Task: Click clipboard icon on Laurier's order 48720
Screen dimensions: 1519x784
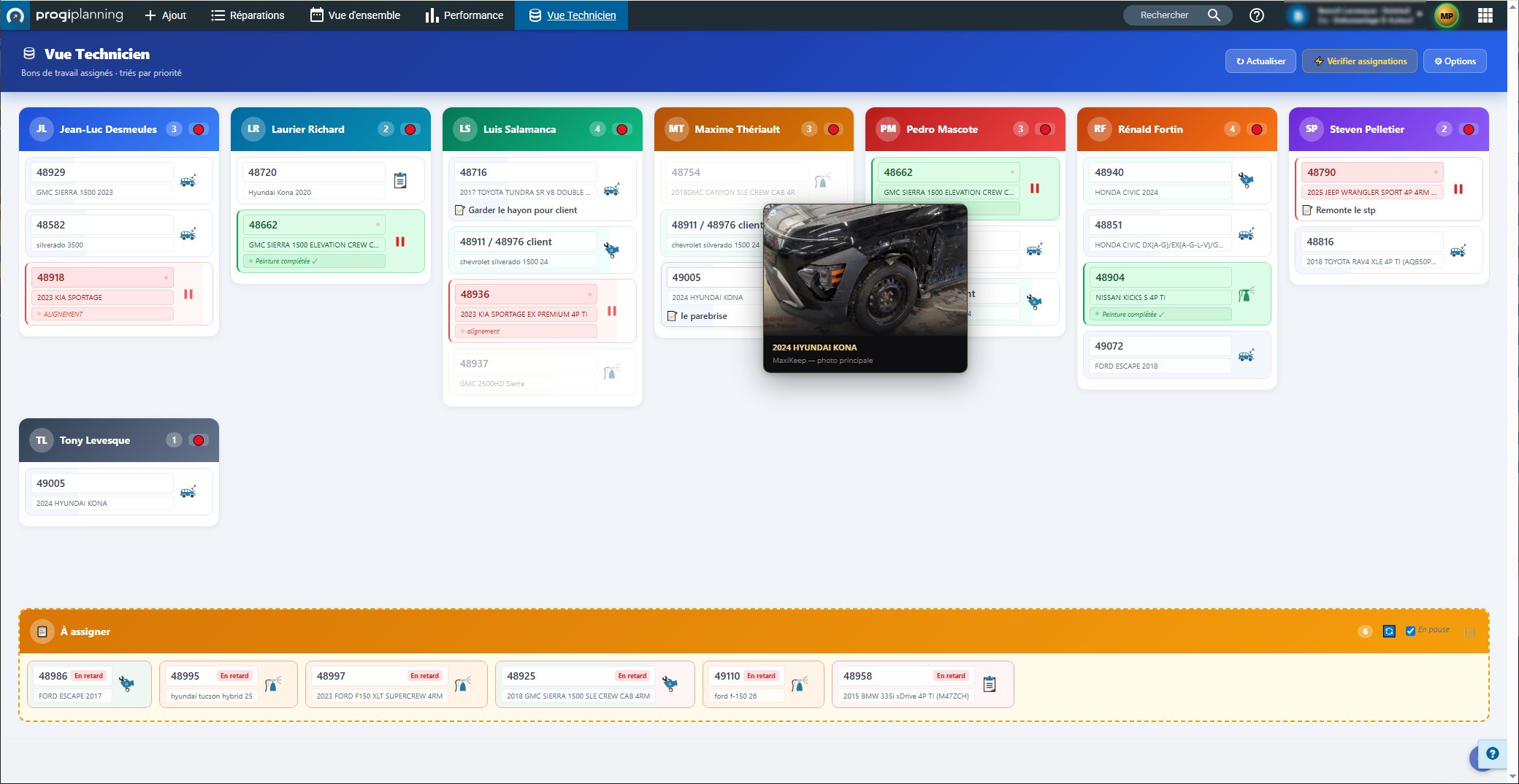Action: coord(400,180)
